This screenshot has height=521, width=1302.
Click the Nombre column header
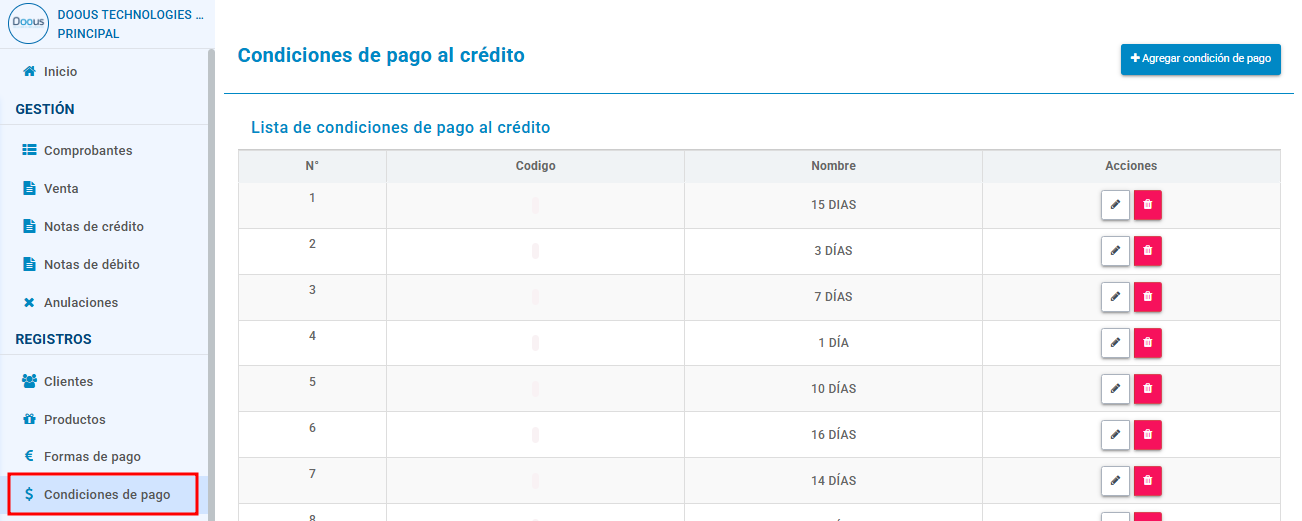coord(833,166)
